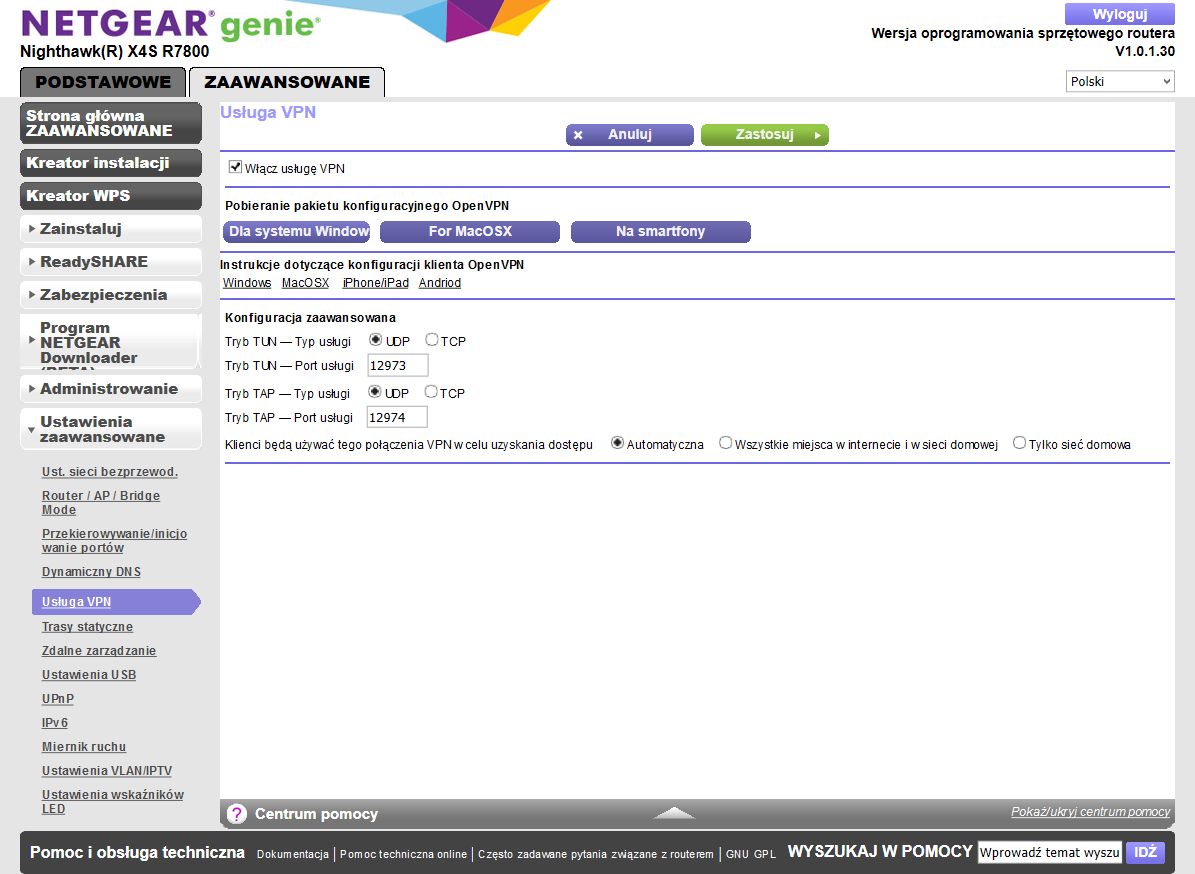This screenshot has height=874, width=1195.
Task: Switch to the ZAAWANSOWANE tab
Action: tap(287, 82)
